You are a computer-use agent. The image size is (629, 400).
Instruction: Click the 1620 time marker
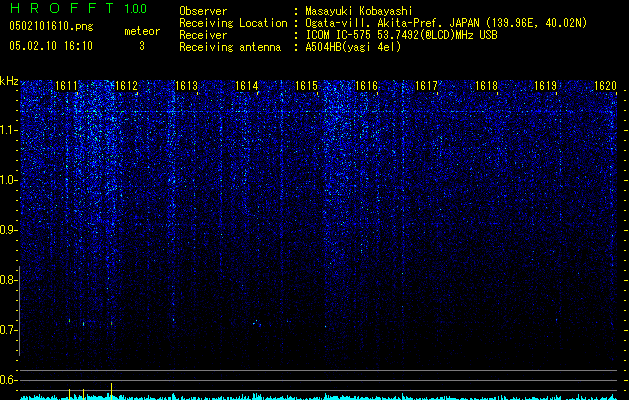pos(605,86)
